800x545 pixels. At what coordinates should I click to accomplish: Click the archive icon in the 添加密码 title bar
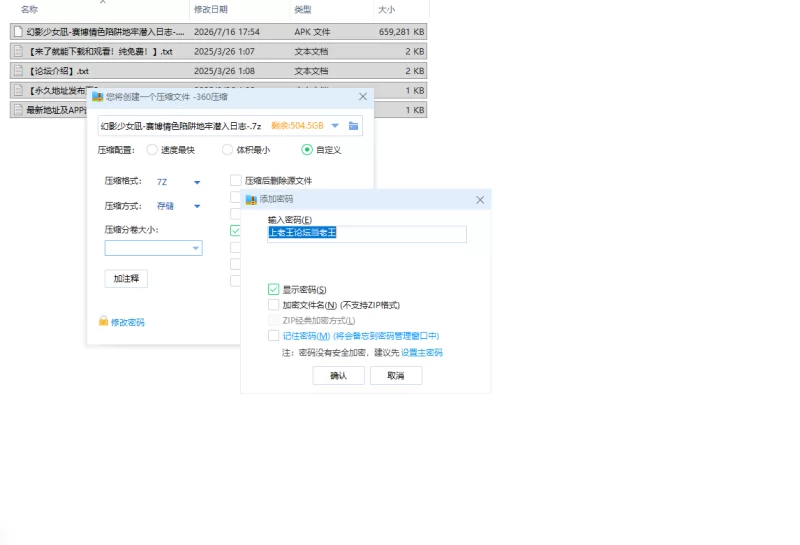(251, 199)
